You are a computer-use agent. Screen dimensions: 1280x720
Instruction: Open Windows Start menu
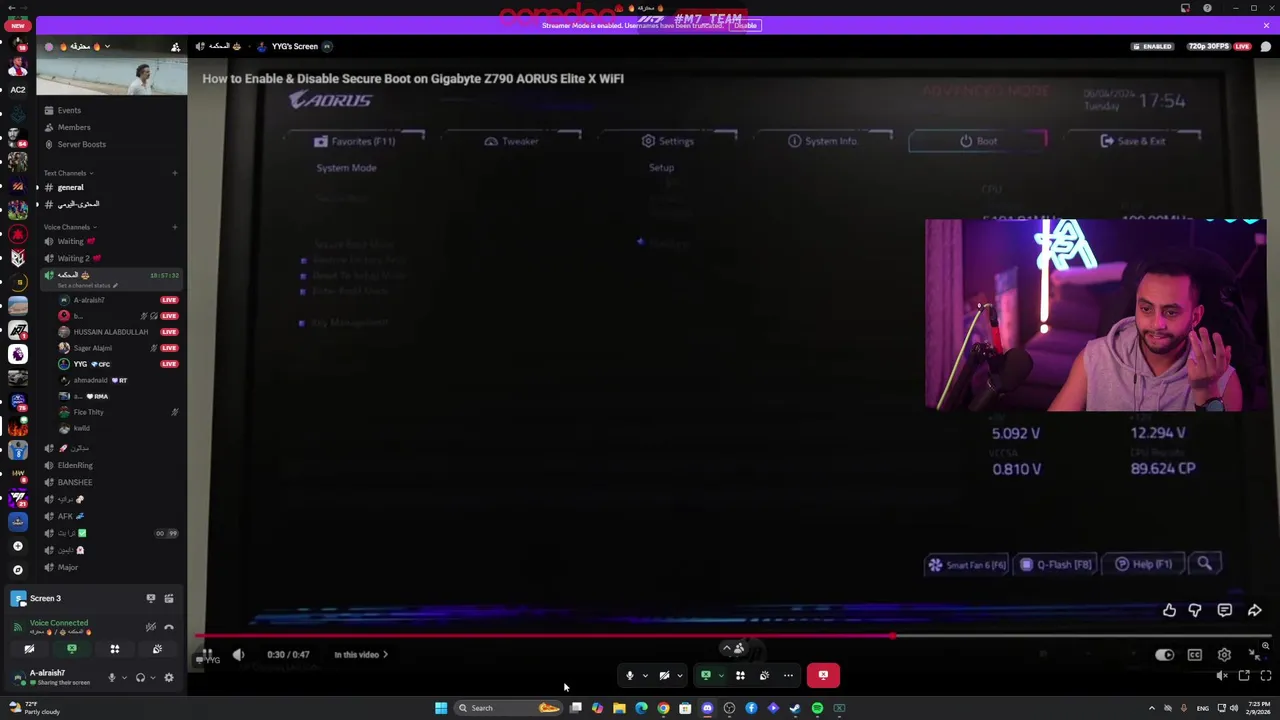click(x=440, y=708)
